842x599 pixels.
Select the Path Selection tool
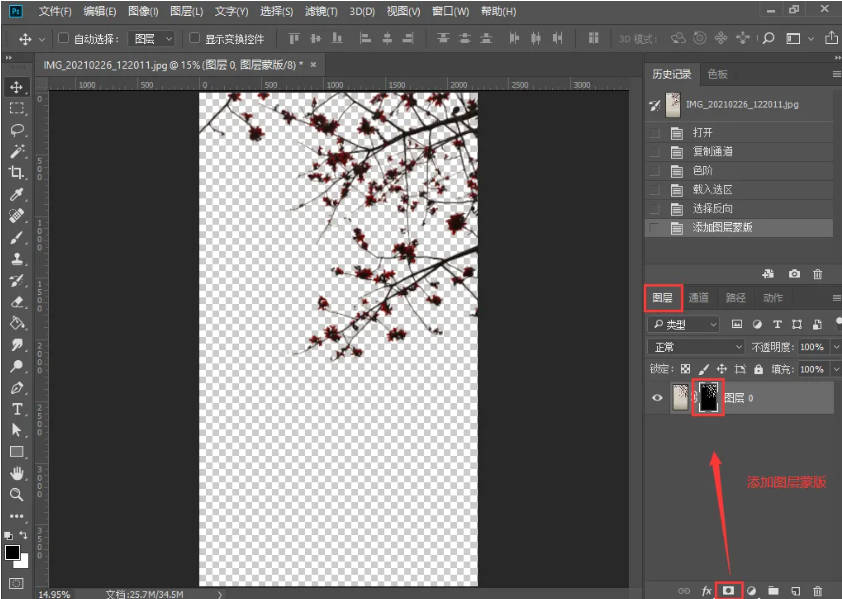pyautogui.click(x=17, y=430)
